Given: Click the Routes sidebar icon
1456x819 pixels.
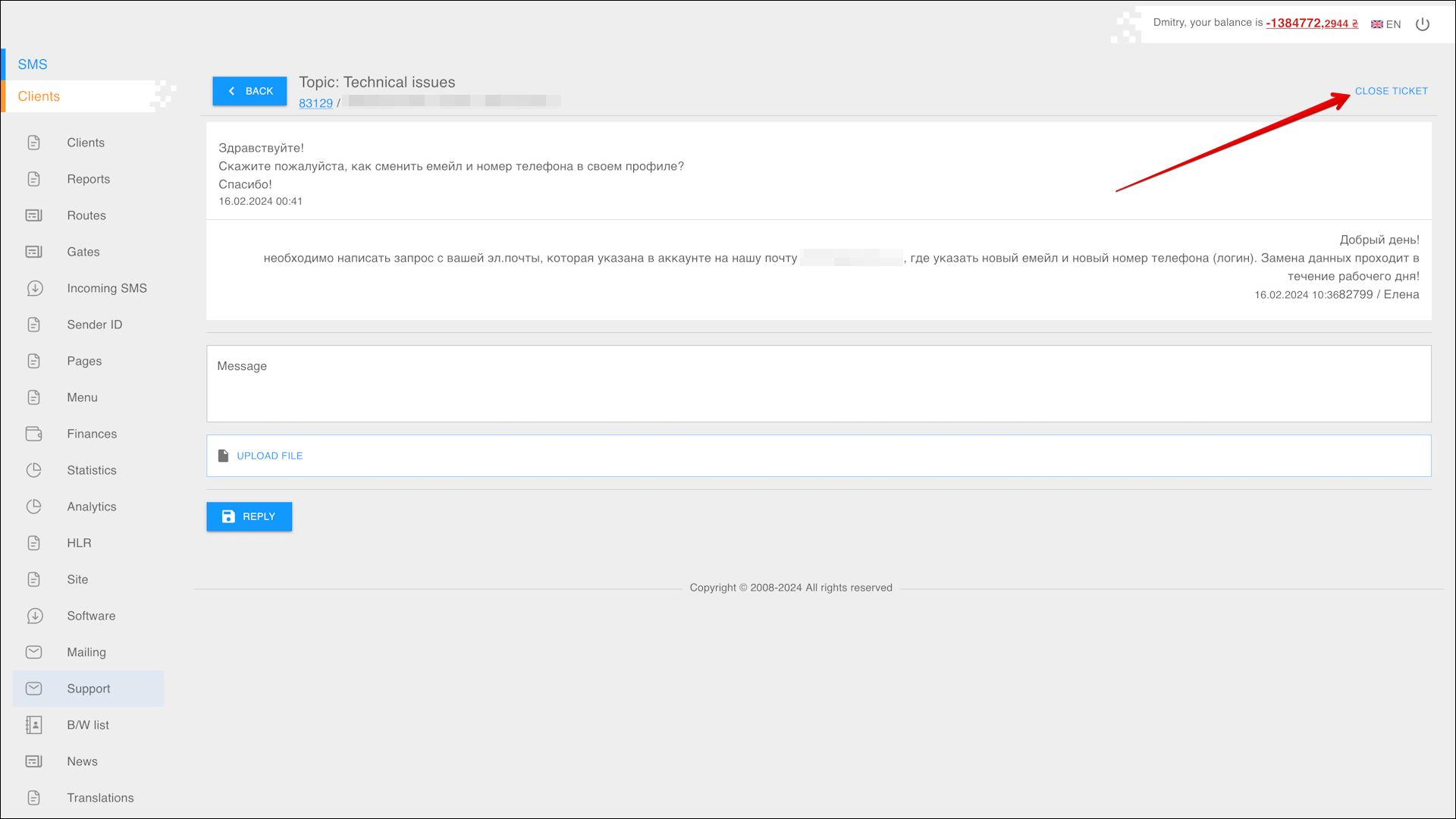Looking at the screenshot, I should [34, 215].
